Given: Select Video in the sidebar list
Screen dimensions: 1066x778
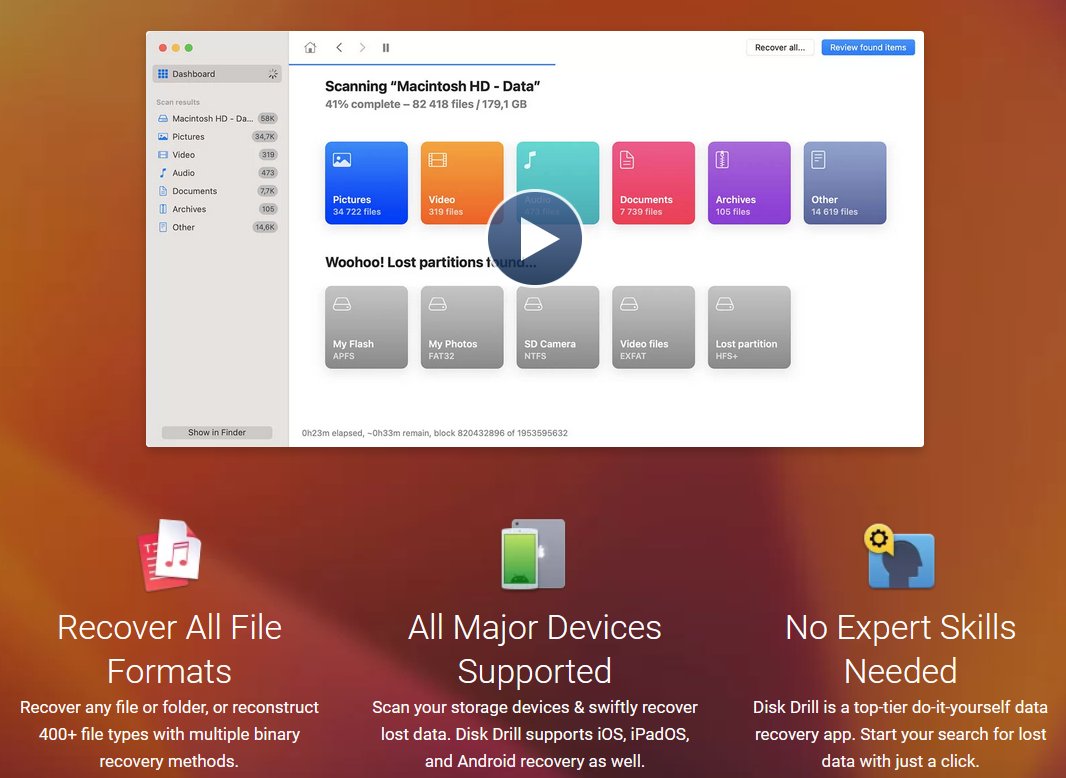Looking at the screenshot, I should pos(217,154).
